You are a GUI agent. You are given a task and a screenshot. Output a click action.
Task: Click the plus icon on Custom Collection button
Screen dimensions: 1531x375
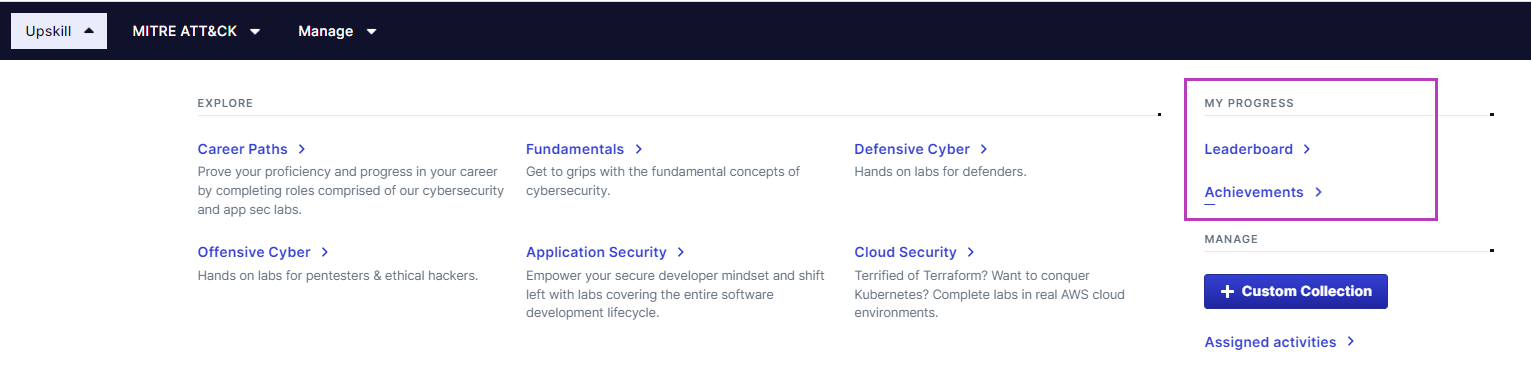[x=1227, y=291]
